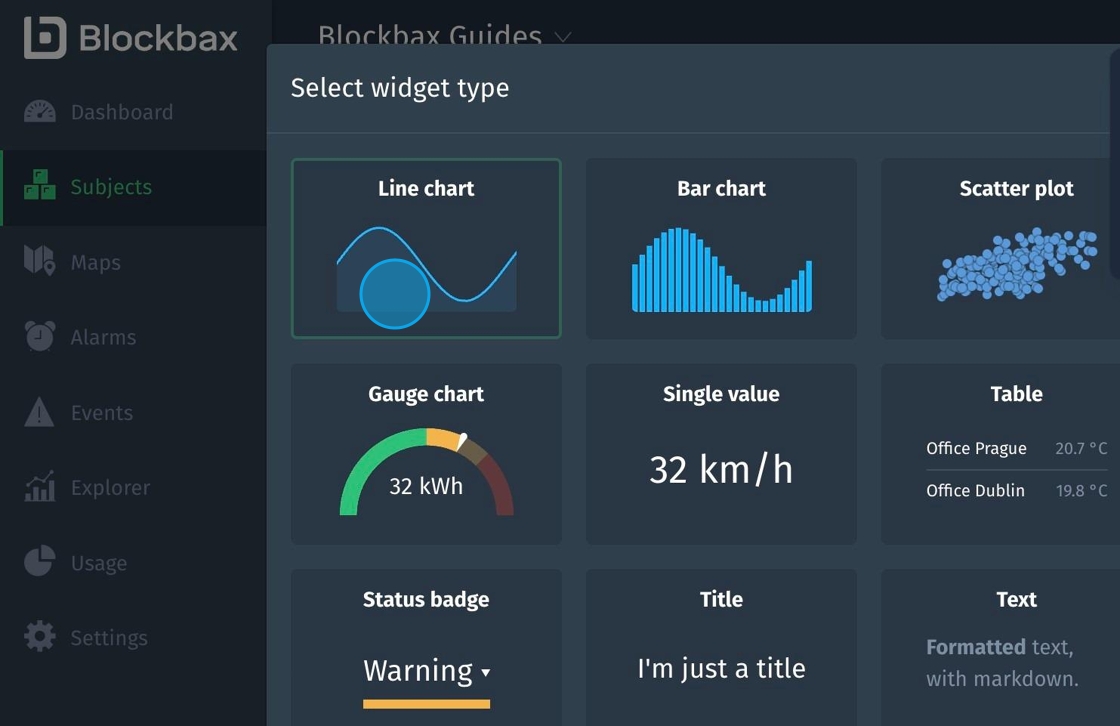Click the Alarms clock icon
The height and width of the screenshot is (726, 1120).
(x=40, y=336)
